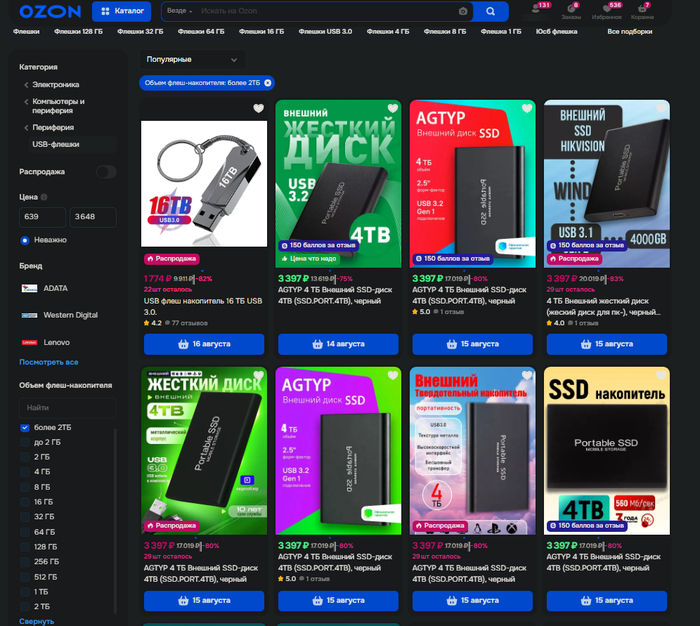Open HIKVISION '4 ТБ Внешний жесткий диск' title
Image resolution: width=700 pixels, height=626 pixels.
(x=604, y=306)
